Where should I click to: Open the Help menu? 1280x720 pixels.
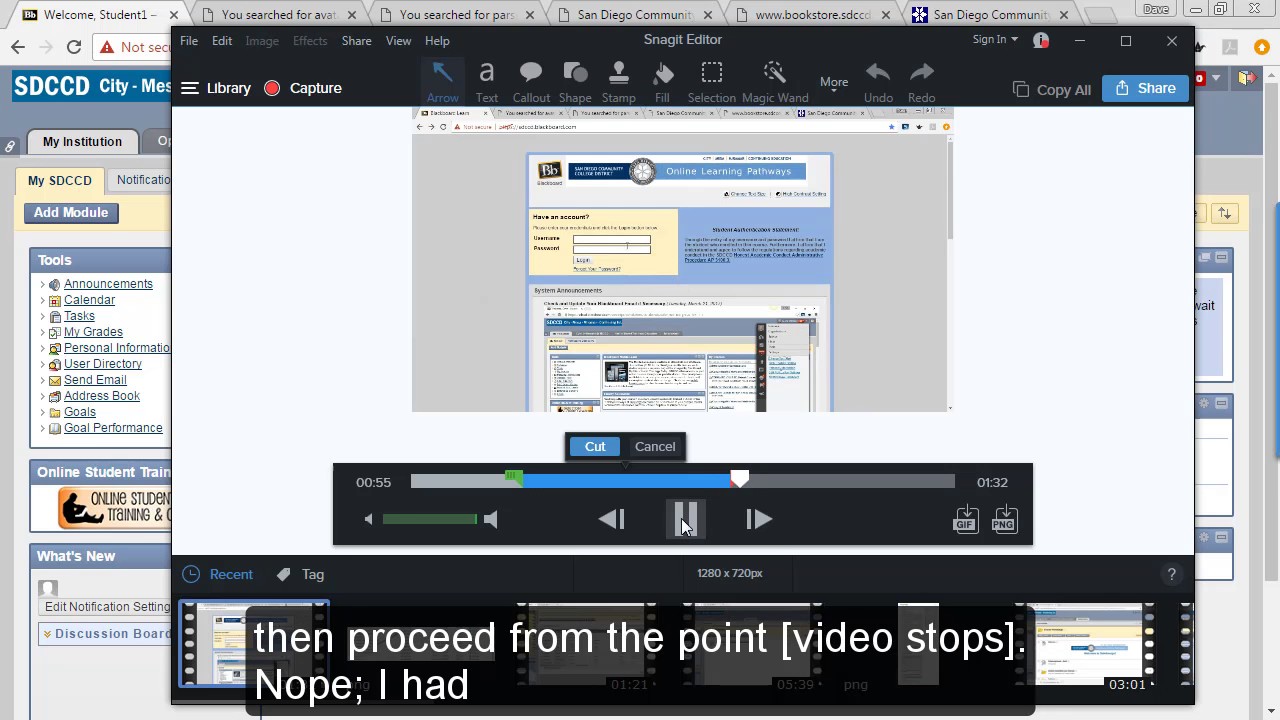pyautogui.click(x=437, y=41)
